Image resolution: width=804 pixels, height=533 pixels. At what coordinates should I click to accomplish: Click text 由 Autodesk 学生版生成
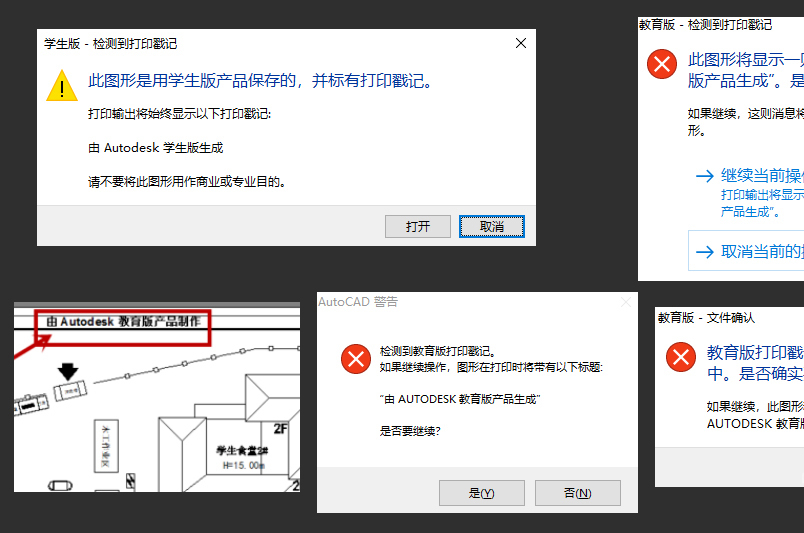[156, 148]
